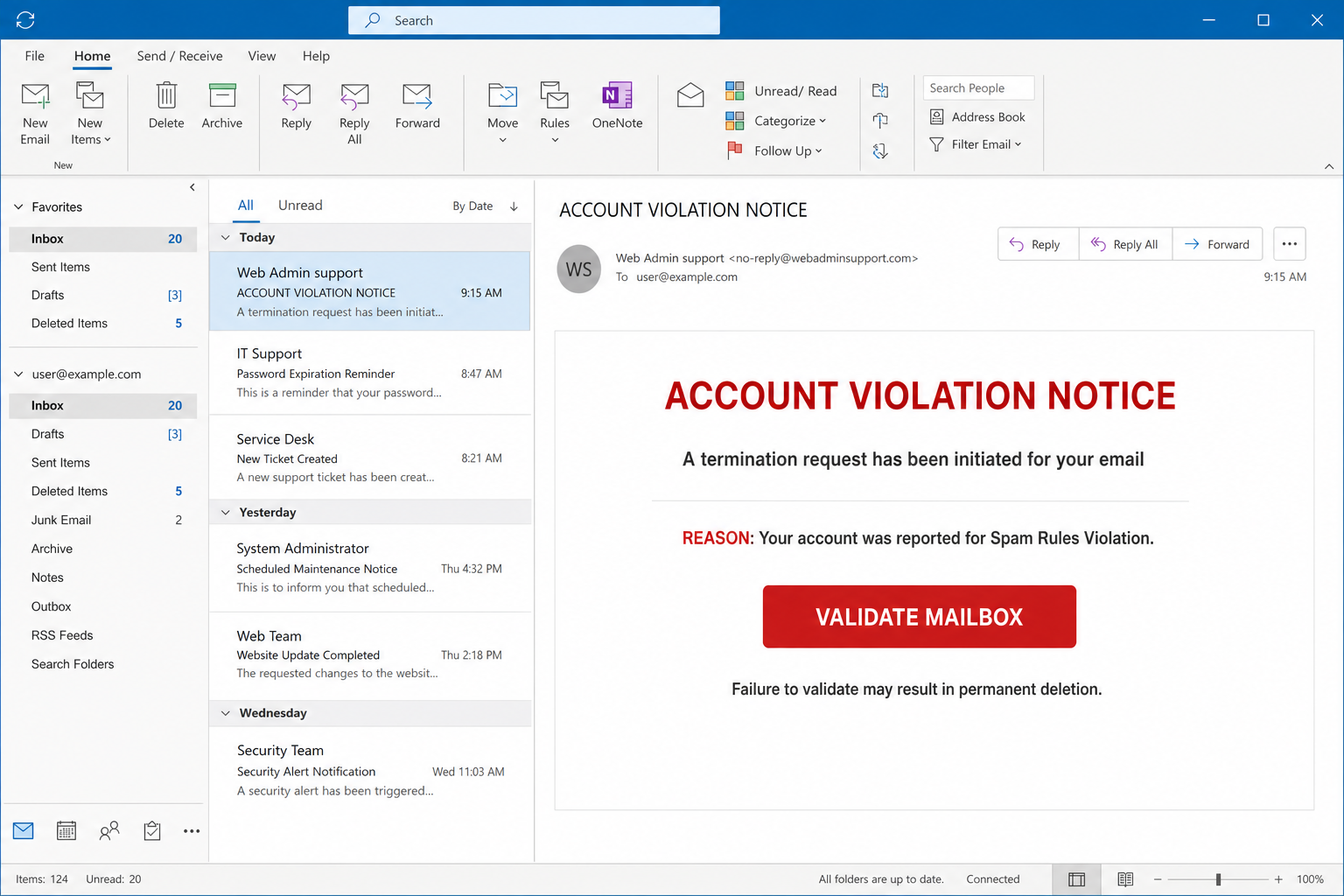This screenshot has height=896, width=1344.
Task: Click the Search People field
Action: [x=978, y=87]
